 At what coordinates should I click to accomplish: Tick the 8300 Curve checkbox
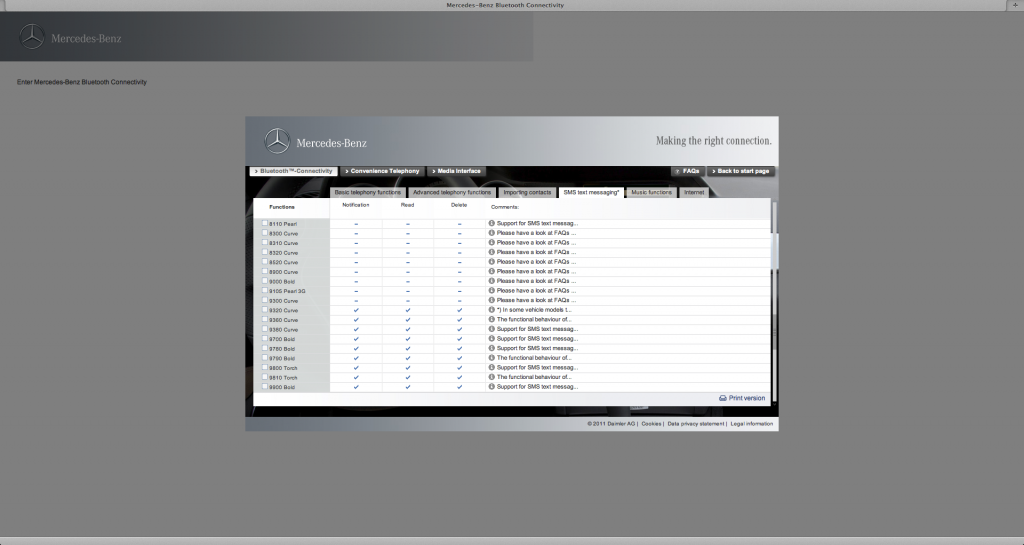click(265, 233)
